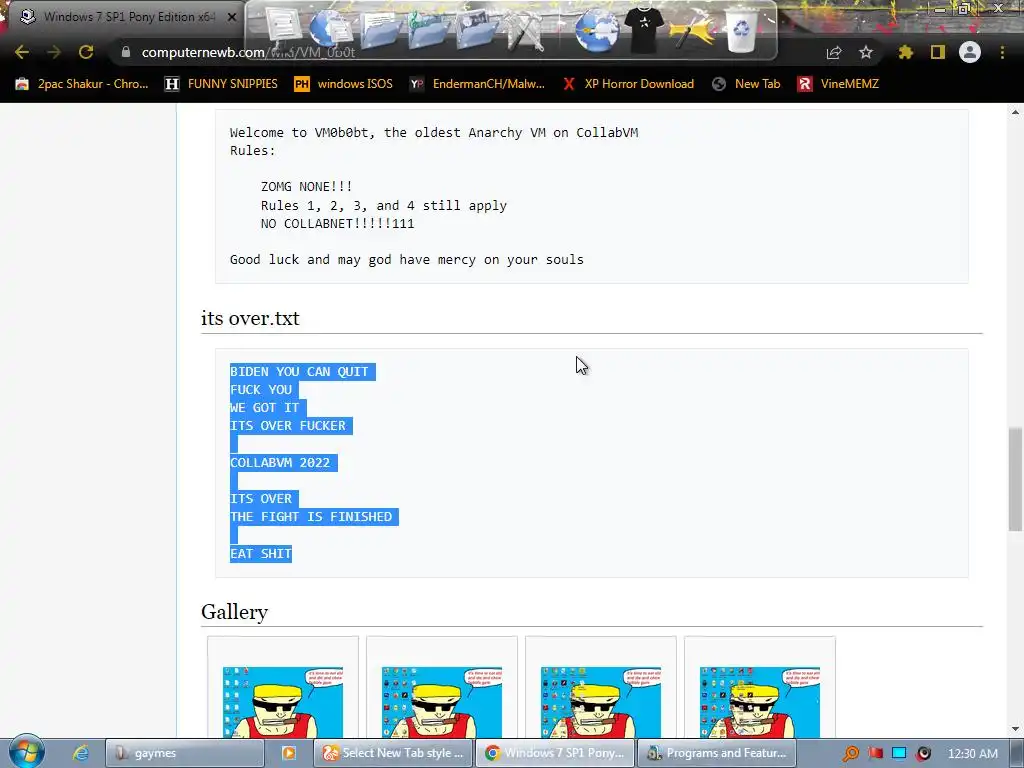This screenshot has height=768, width=1024.
Task: Open the Windows Start orb
Action: [27, 752]
